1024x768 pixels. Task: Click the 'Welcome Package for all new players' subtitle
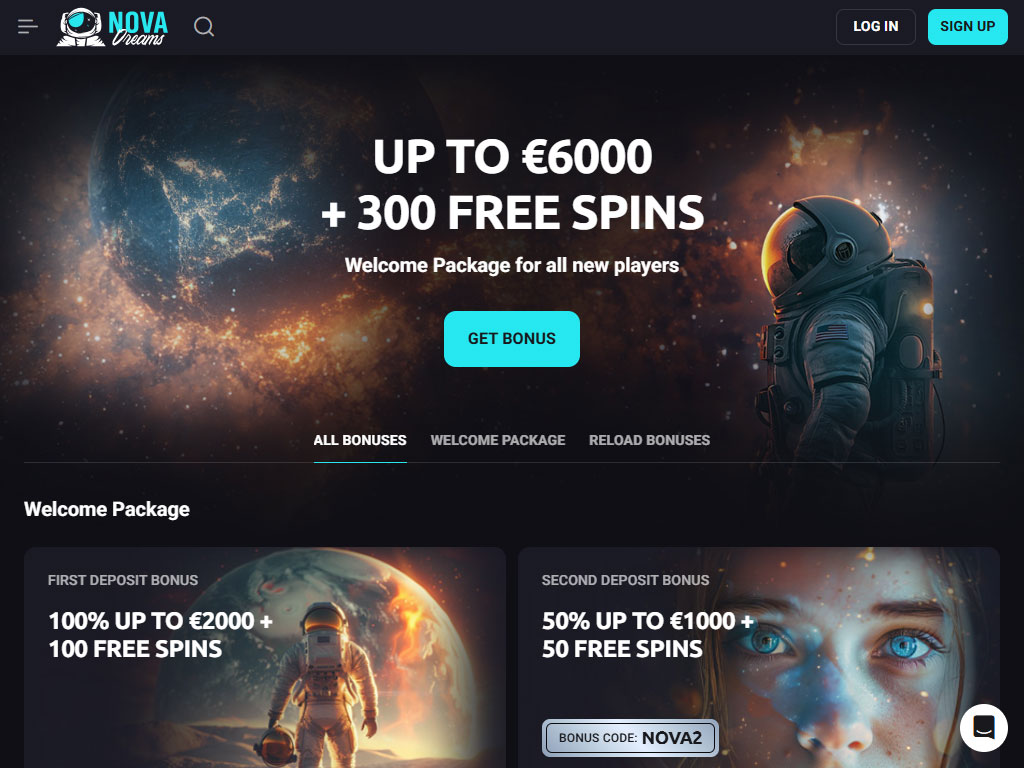pos(512,265)
